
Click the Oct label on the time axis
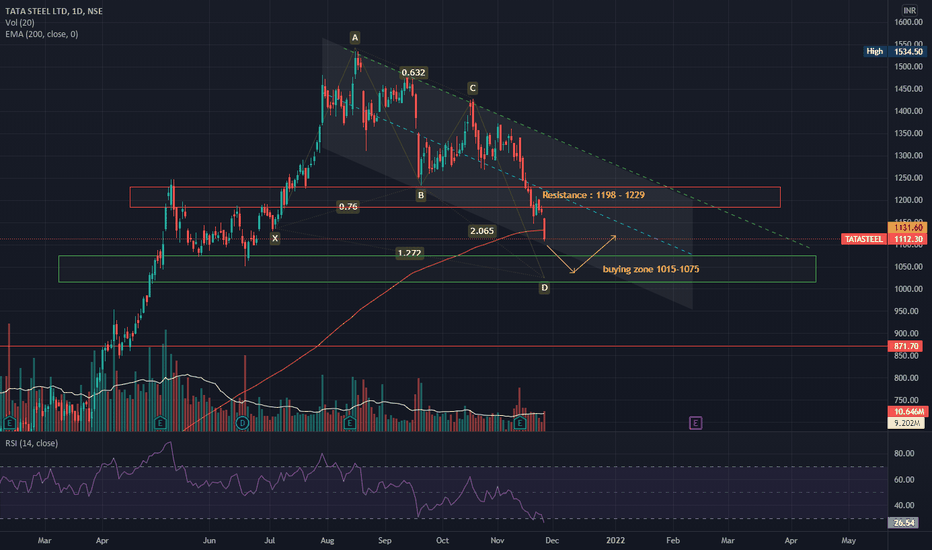(x=442, y=540)
